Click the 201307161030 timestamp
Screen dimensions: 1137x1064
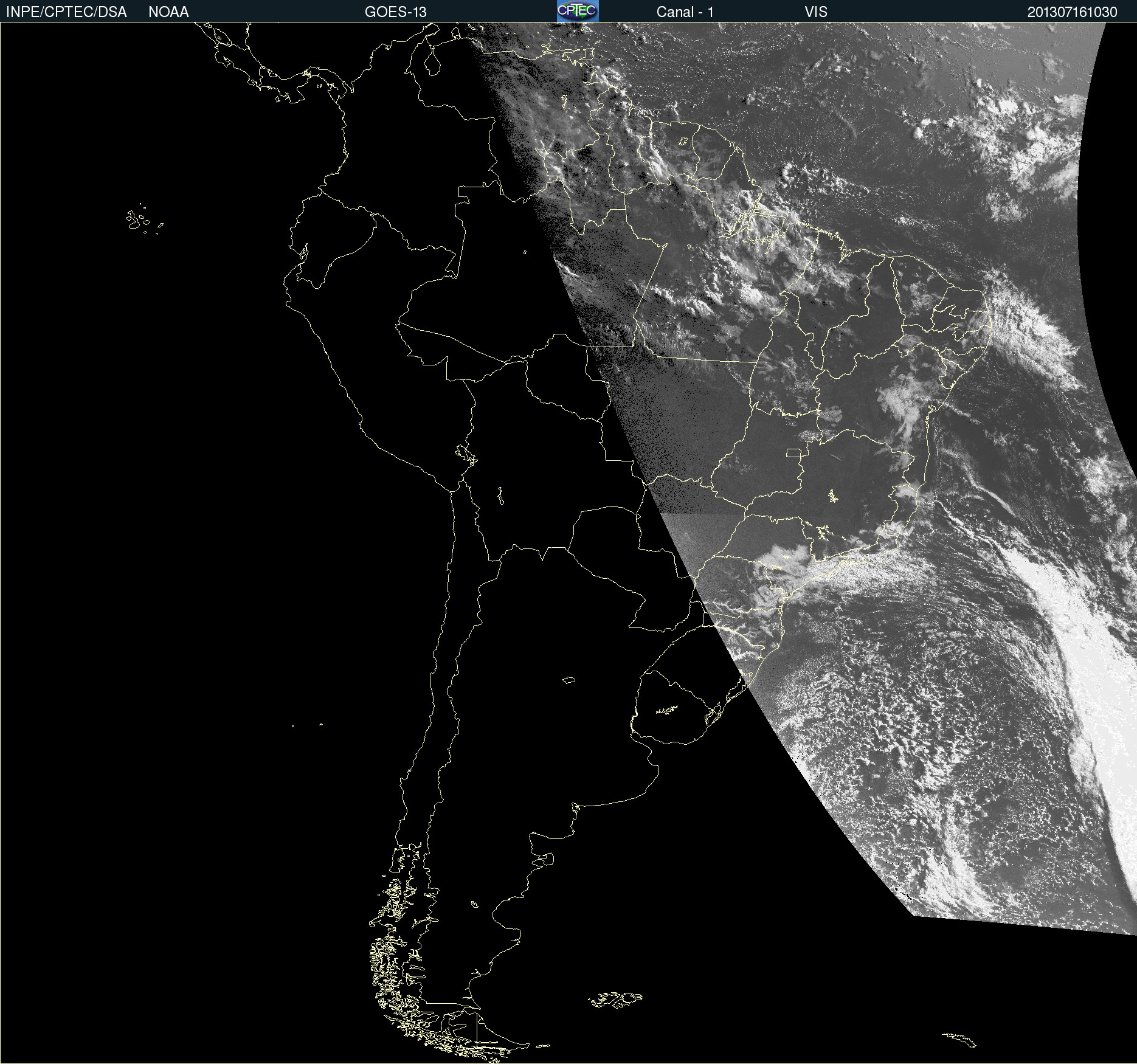(x=1073, y=12)
